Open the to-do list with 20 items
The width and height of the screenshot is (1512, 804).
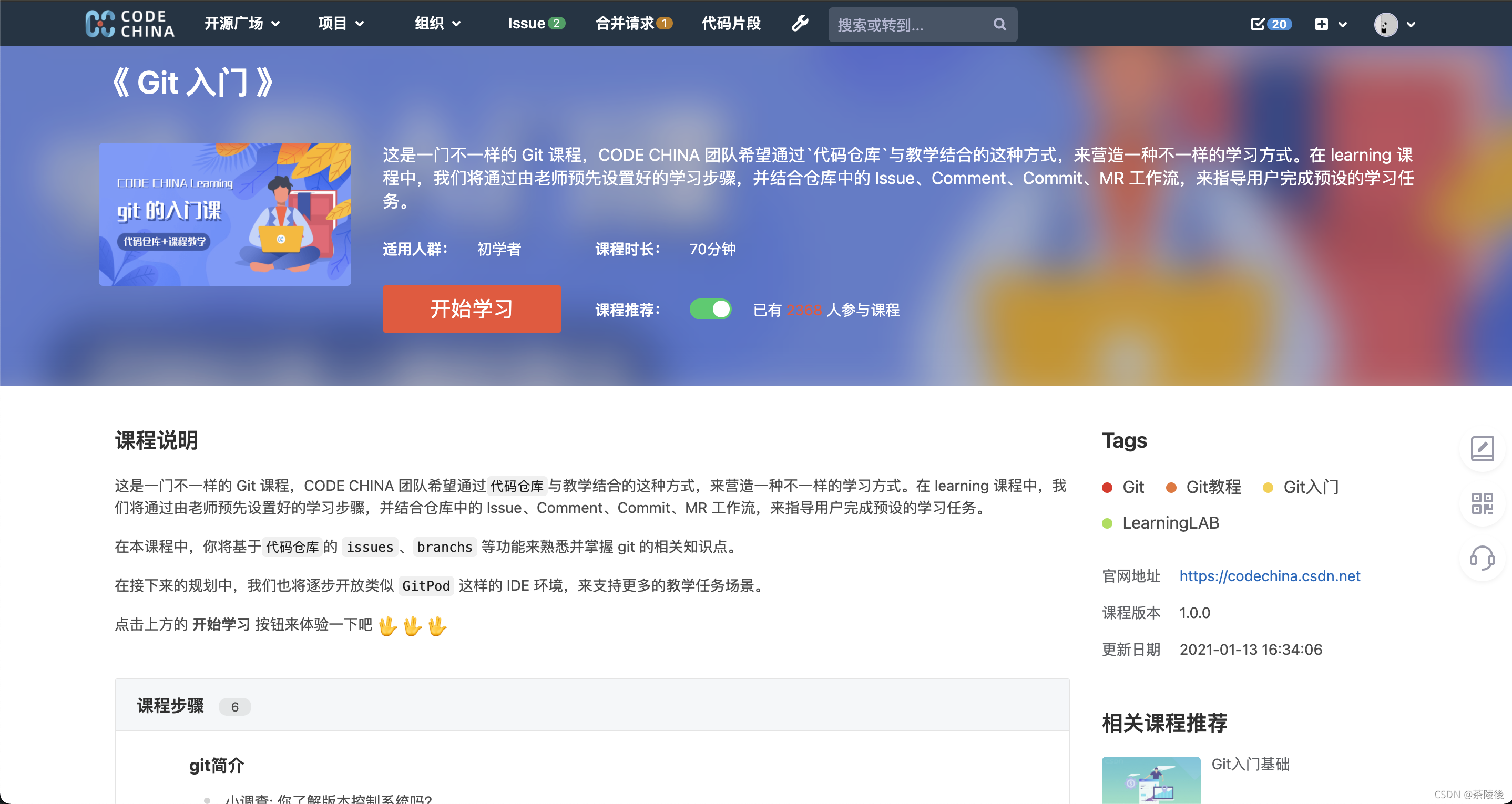tap(1270, 25)
